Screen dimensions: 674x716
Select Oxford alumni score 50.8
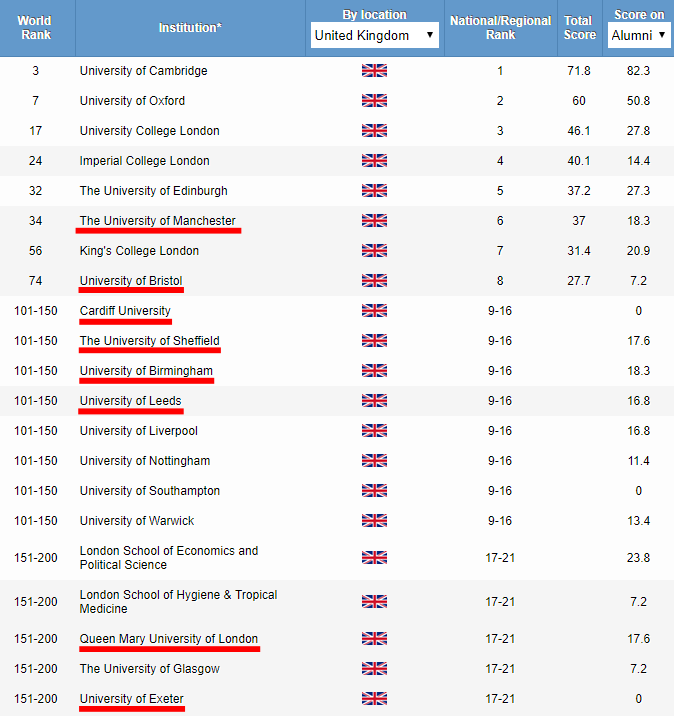pos(638,100)
